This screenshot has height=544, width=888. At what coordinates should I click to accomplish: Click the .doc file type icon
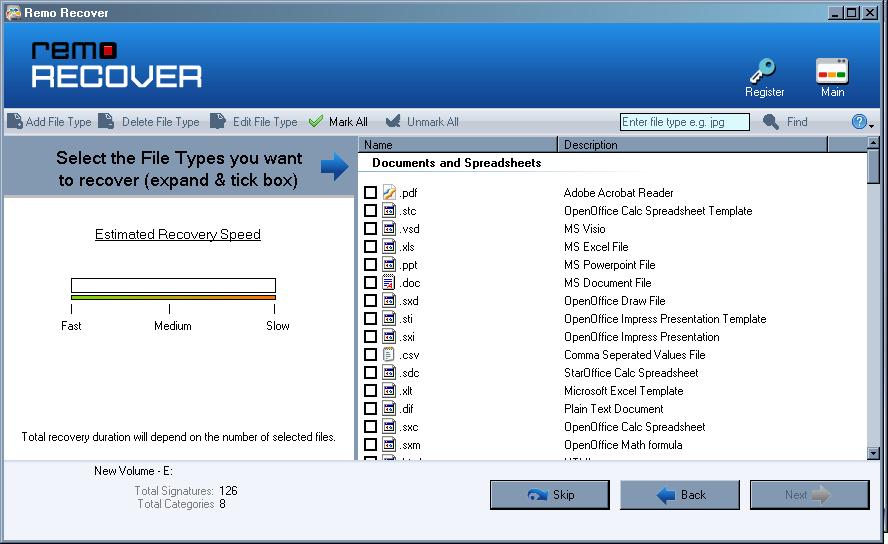point(389,282)
